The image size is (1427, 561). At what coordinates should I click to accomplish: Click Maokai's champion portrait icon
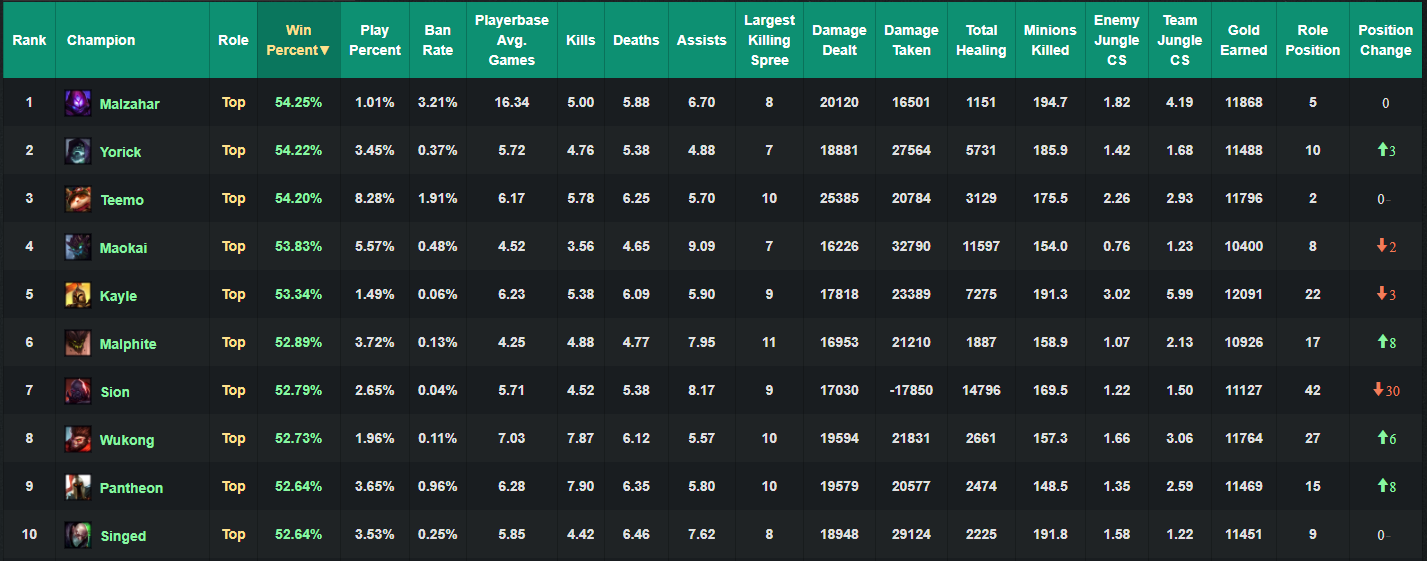[x=78, y=247]
